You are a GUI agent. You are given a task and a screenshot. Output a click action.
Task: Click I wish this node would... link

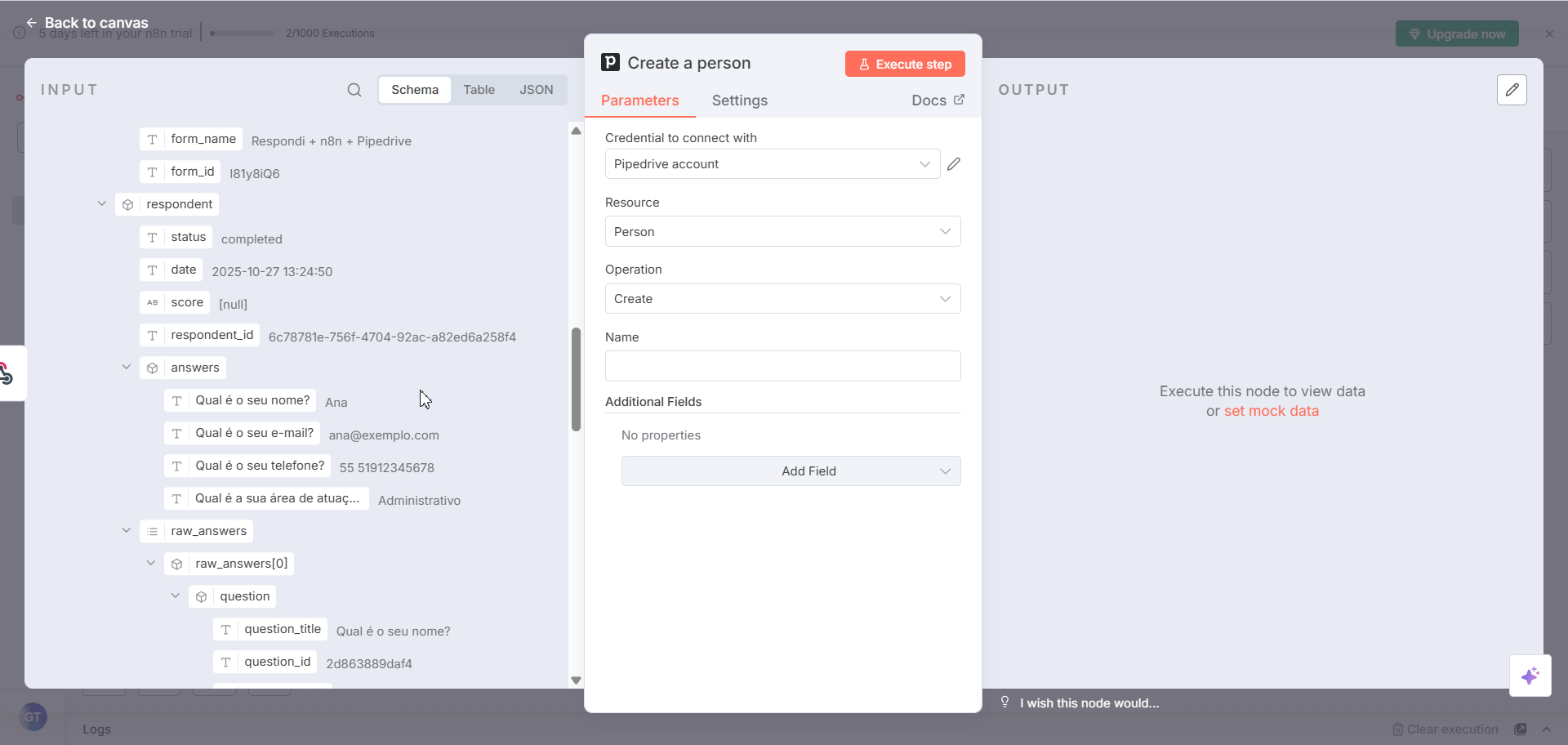1089,703
